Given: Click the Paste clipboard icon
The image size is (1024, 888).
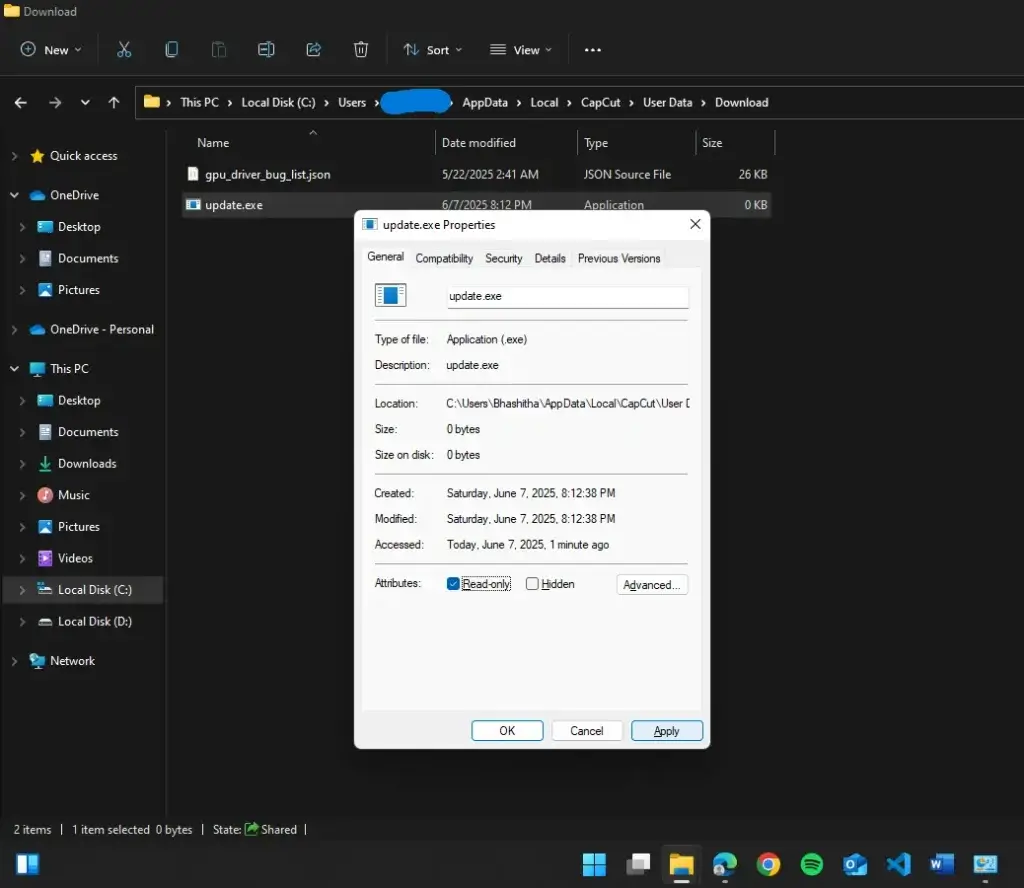Looking at the screenshot, I should coord(219,50).
